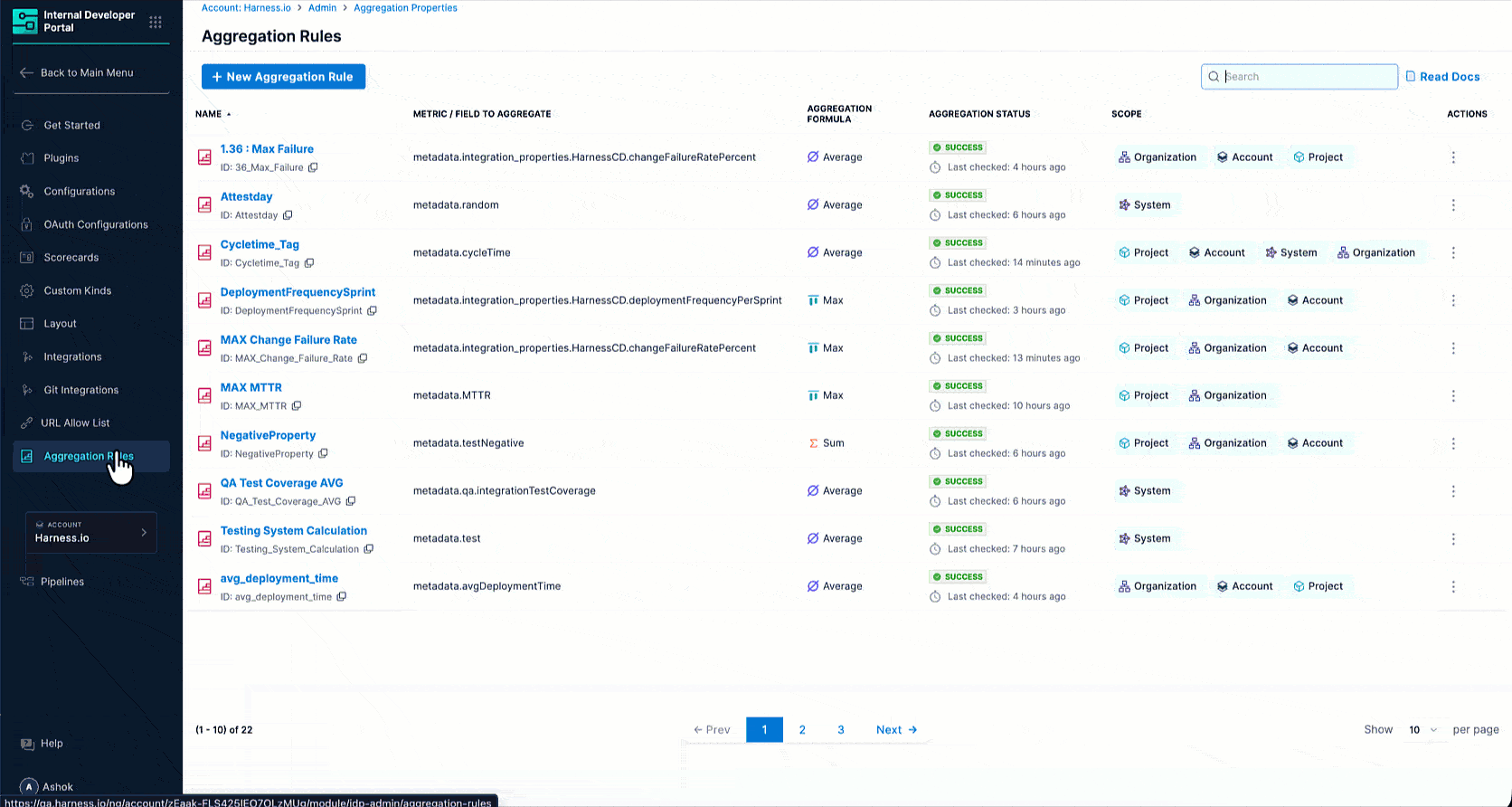The width and height of the screenshot is (1512, 807).
Task: Copy the Cycletime_Tag ID icon
Action: 309,263
